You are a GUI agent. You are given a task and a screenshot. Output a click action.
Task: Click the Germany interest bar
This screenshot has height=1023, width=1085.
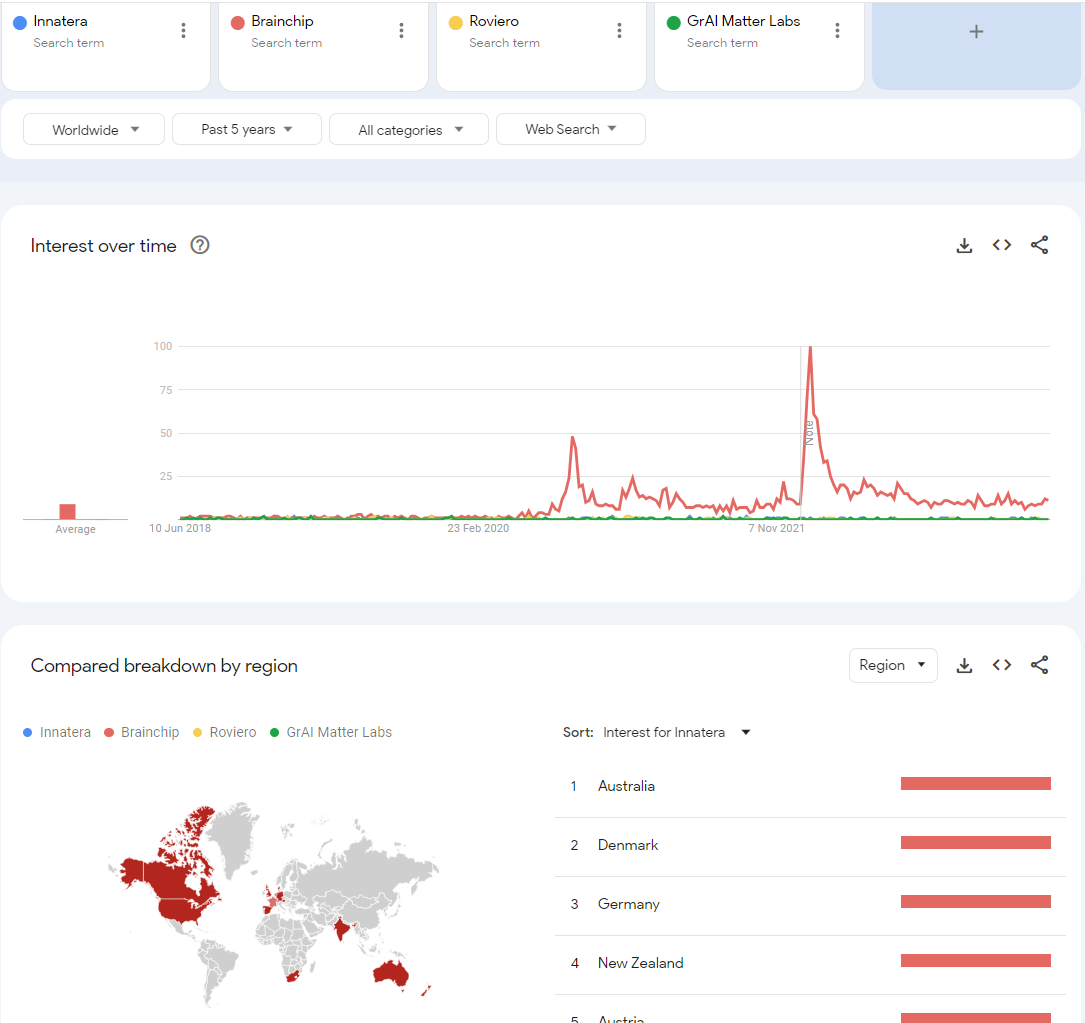coord(976,901)
